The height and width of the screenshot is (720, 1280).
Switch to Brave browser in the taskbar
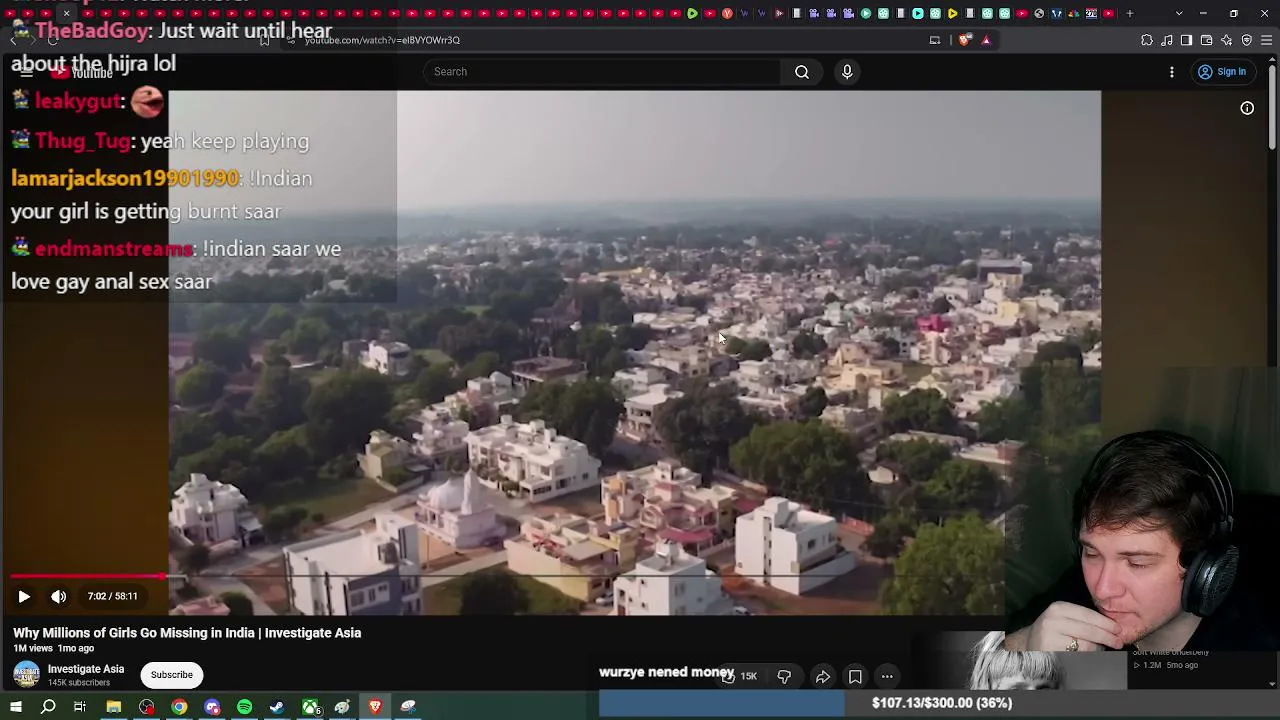[376, 707]
